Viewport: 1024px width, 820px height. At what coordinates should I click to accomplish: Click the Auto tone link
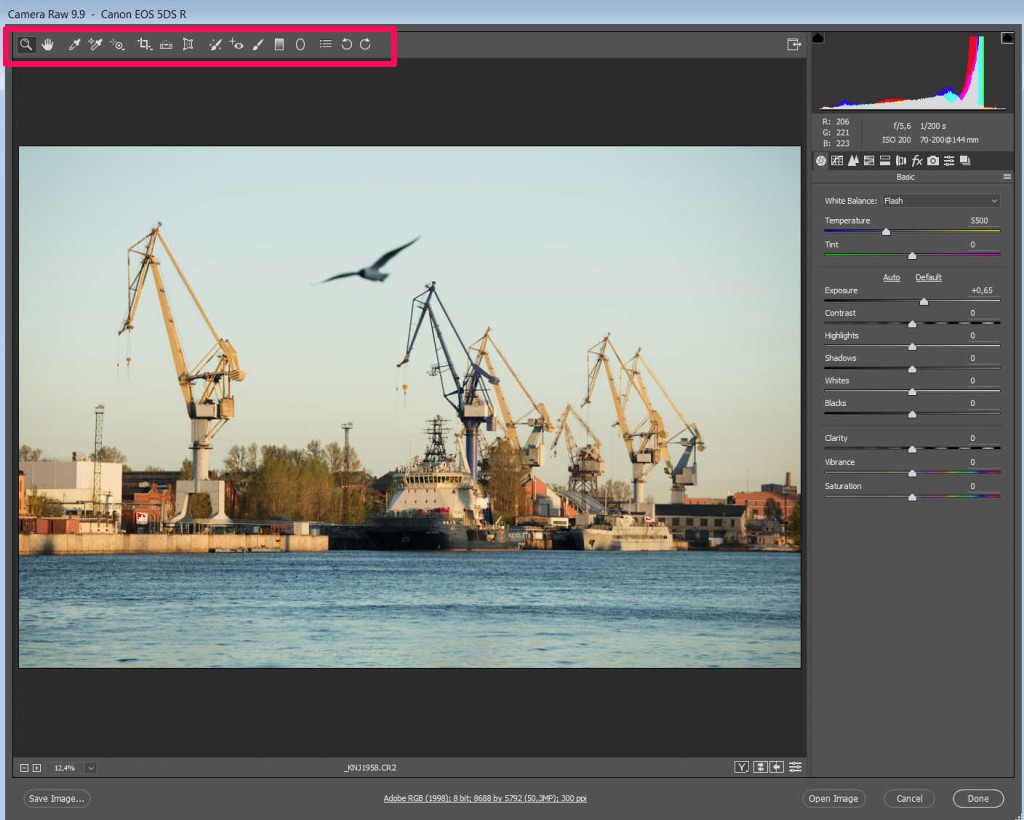coord(891,277)
